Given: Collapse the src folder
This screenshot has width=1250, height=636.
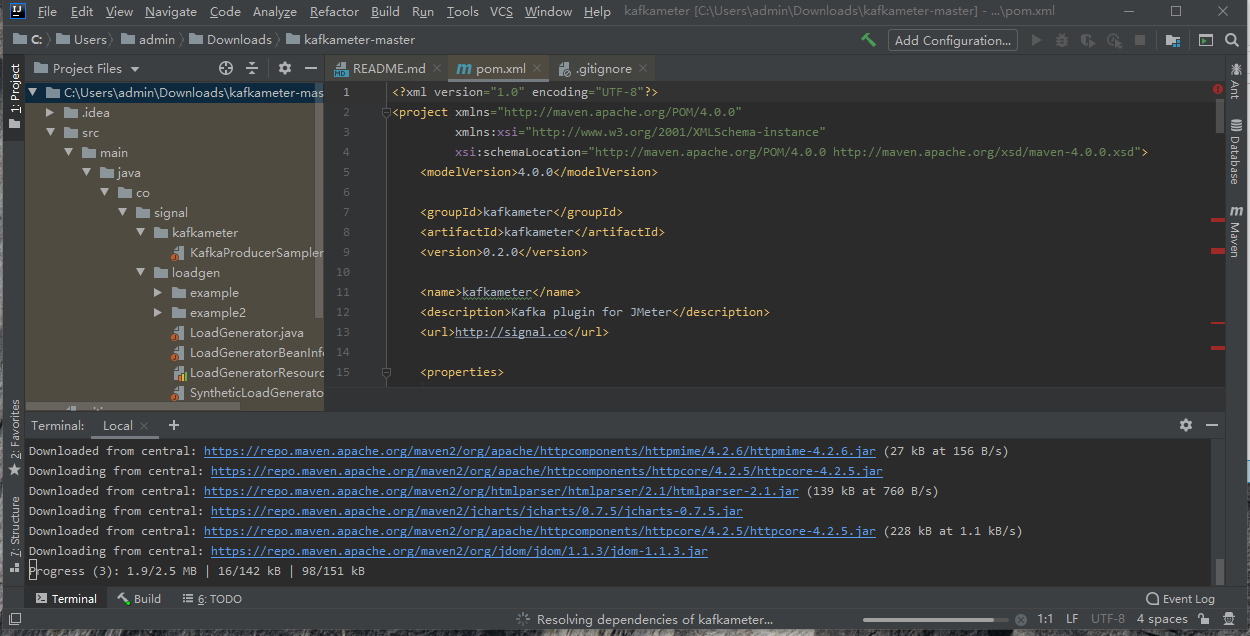Looking at the screenshot, I should pos(50,133).
